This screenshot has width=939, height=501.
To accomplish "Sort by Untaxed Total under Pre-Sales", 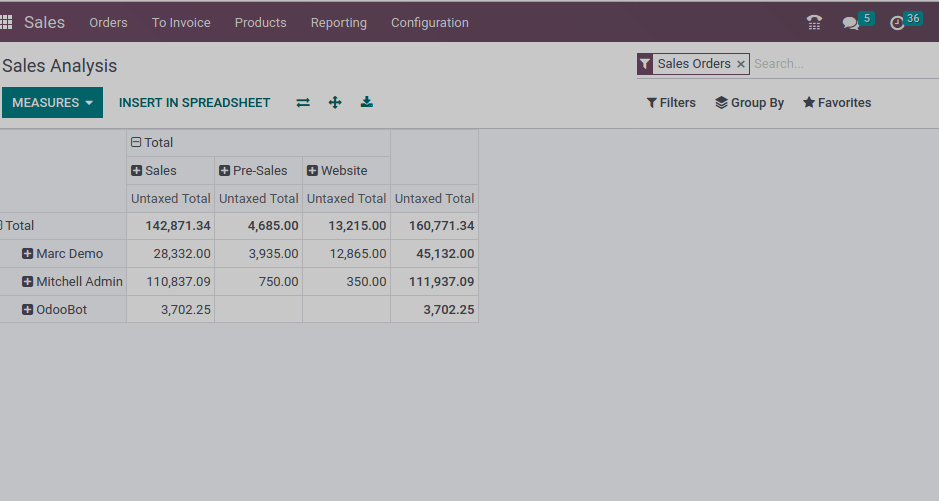I will coord(258,198).
